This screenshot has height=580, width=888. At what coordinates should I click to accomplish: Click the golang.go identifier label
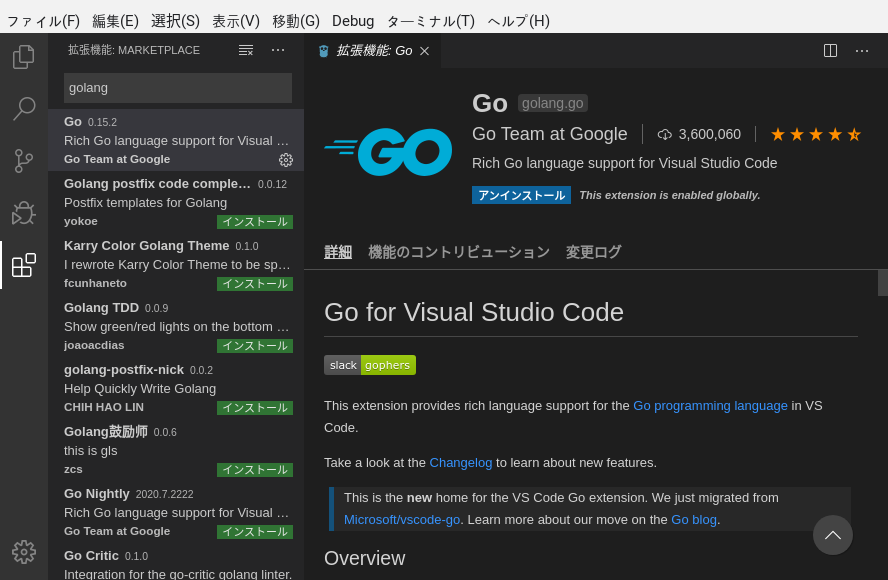click(552, 103)
